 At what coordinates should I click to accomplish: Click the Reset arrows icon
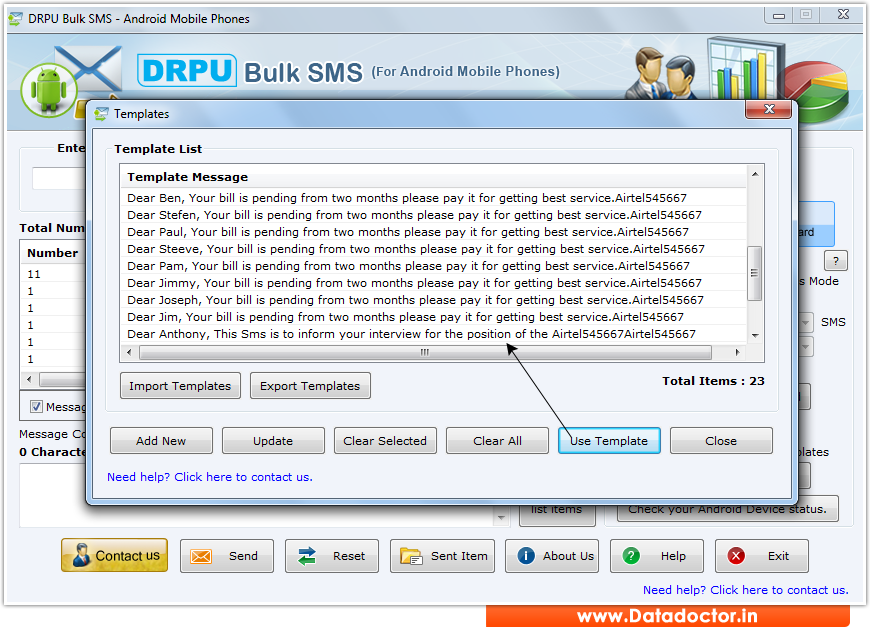tap(307, 556)
